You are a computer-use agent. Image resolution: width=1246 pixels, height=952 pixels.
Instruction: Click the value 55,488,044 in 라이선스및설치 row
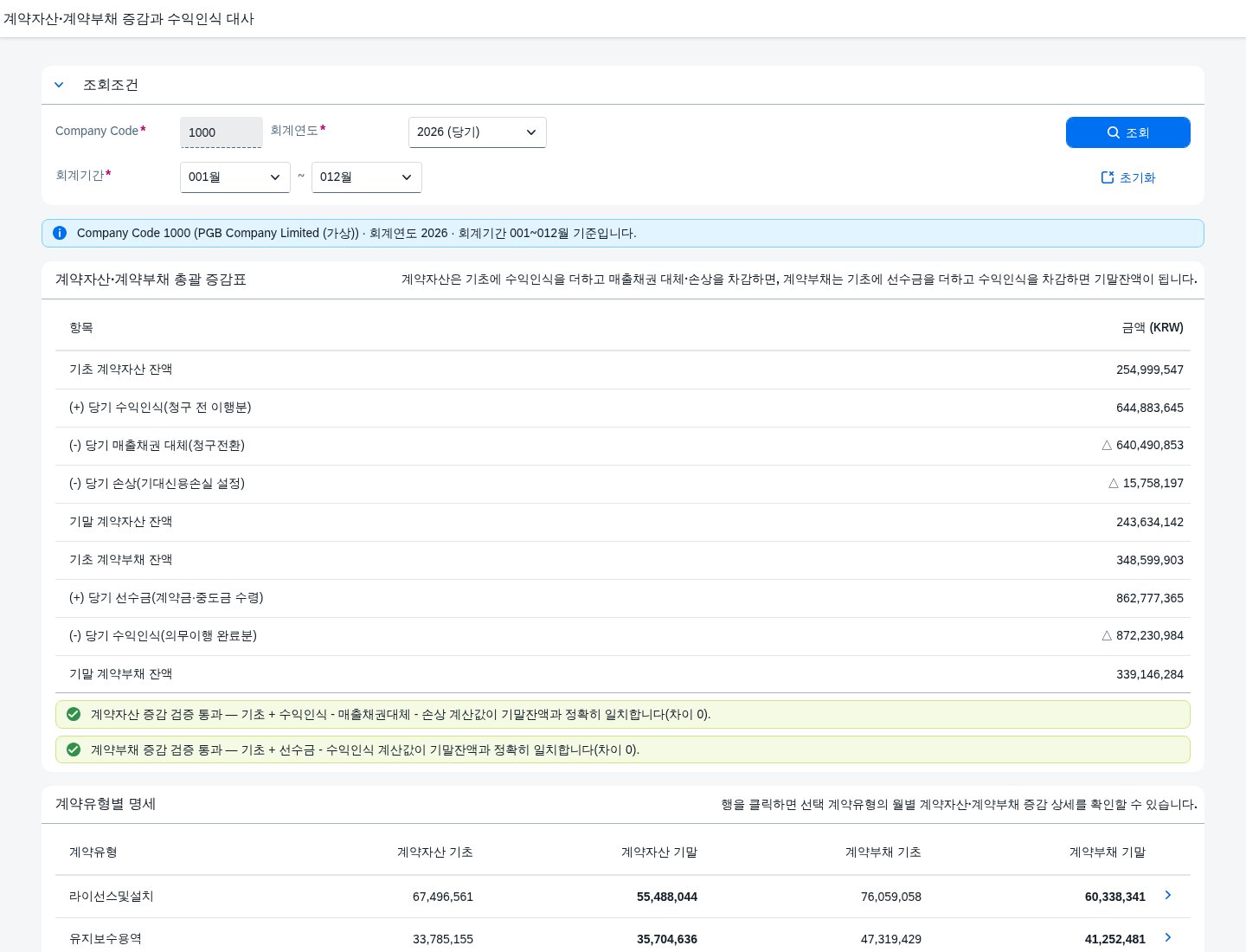667,897
